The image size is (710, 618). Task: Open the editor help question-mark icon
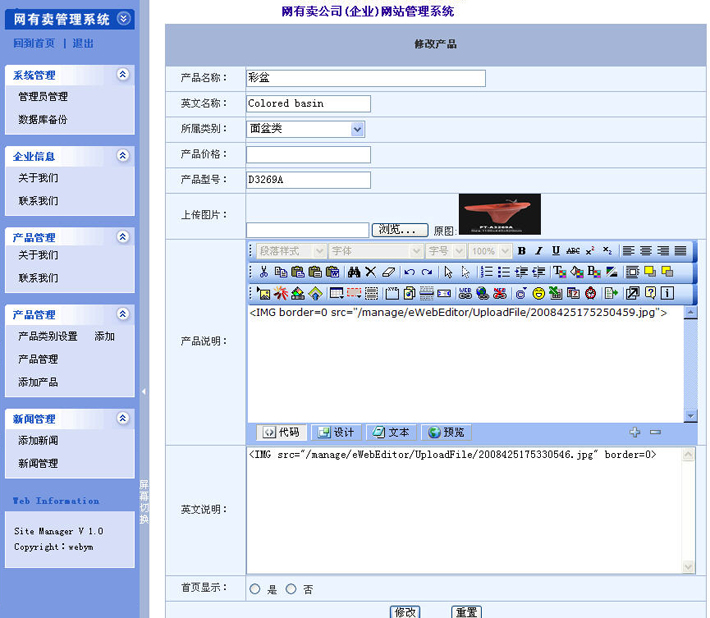click(x=650, y=293)
